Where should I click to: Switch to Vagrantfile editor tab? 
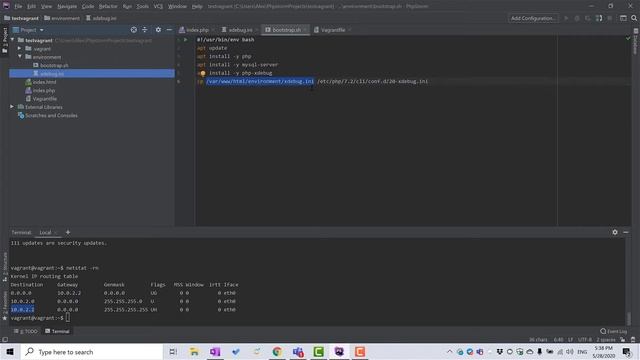(x=332, y=30)
